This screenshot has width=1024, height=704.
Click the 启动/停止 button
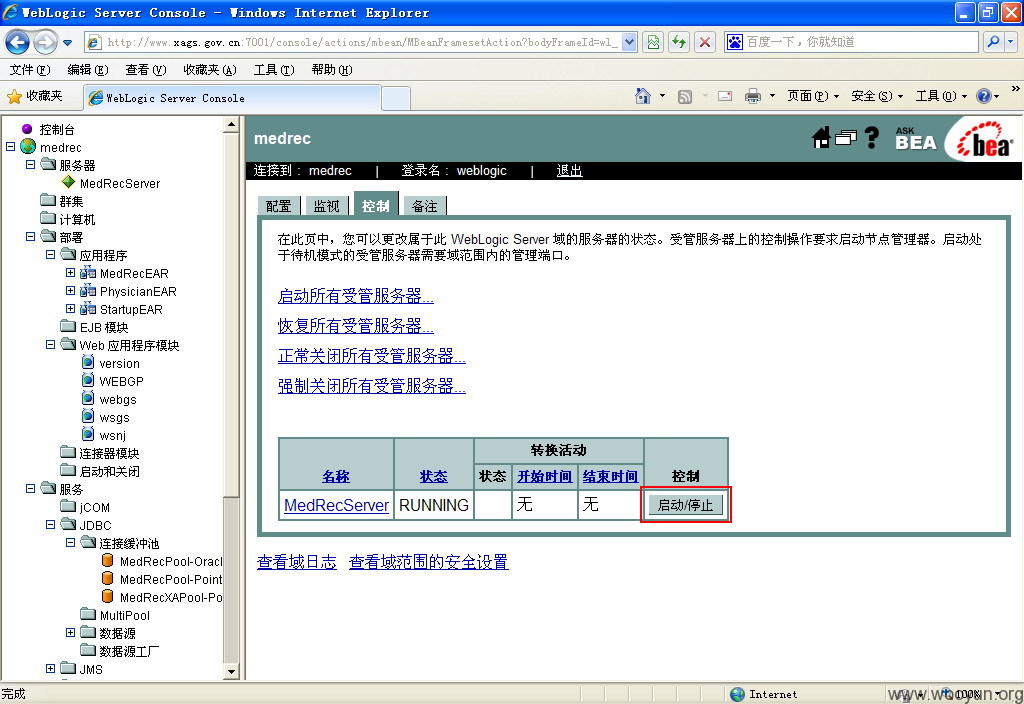coord(686,505)
